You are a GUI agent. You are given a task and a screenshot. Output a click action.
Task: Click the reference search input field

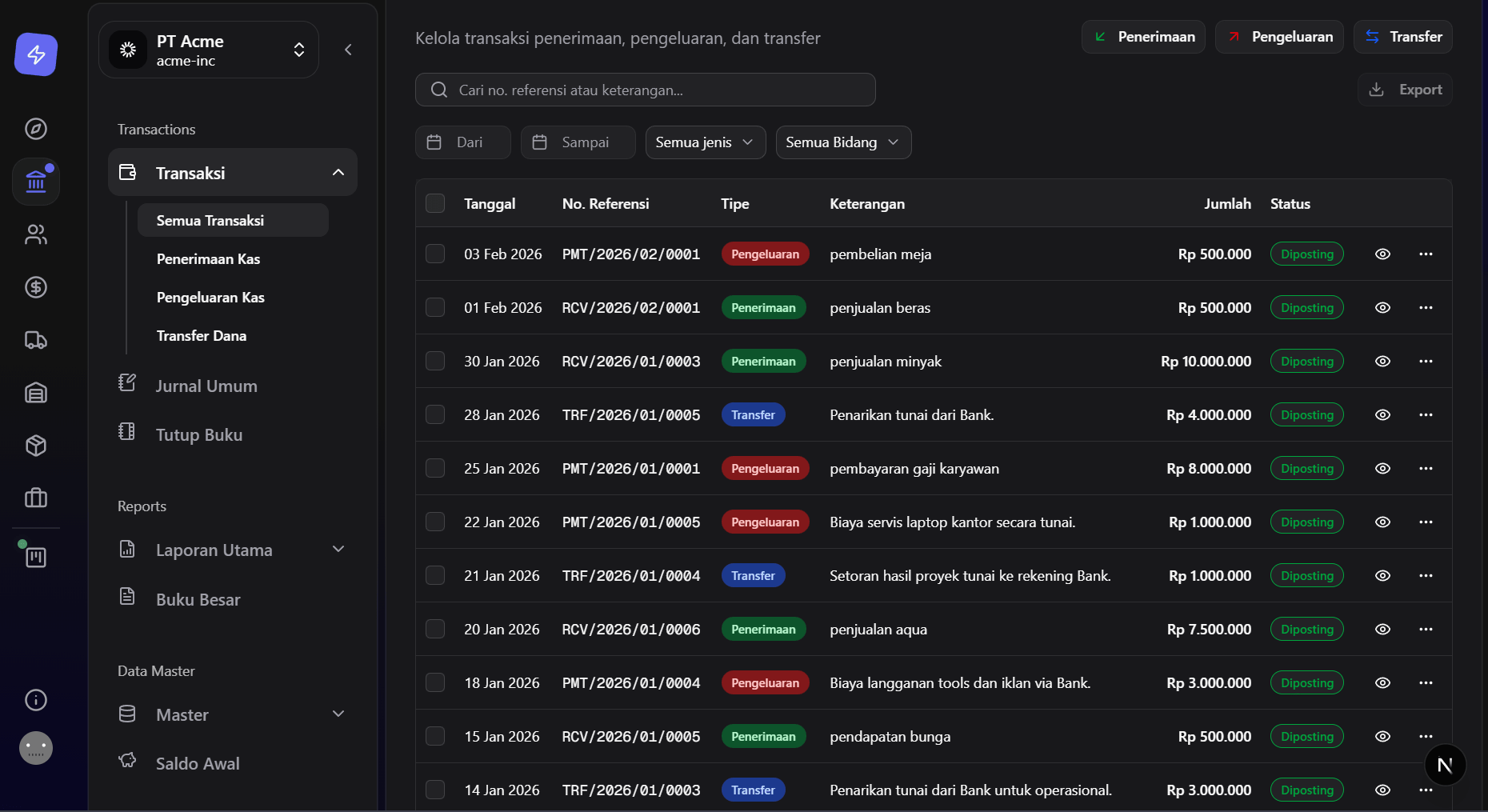pyautogui.click(x=645, y=90)
